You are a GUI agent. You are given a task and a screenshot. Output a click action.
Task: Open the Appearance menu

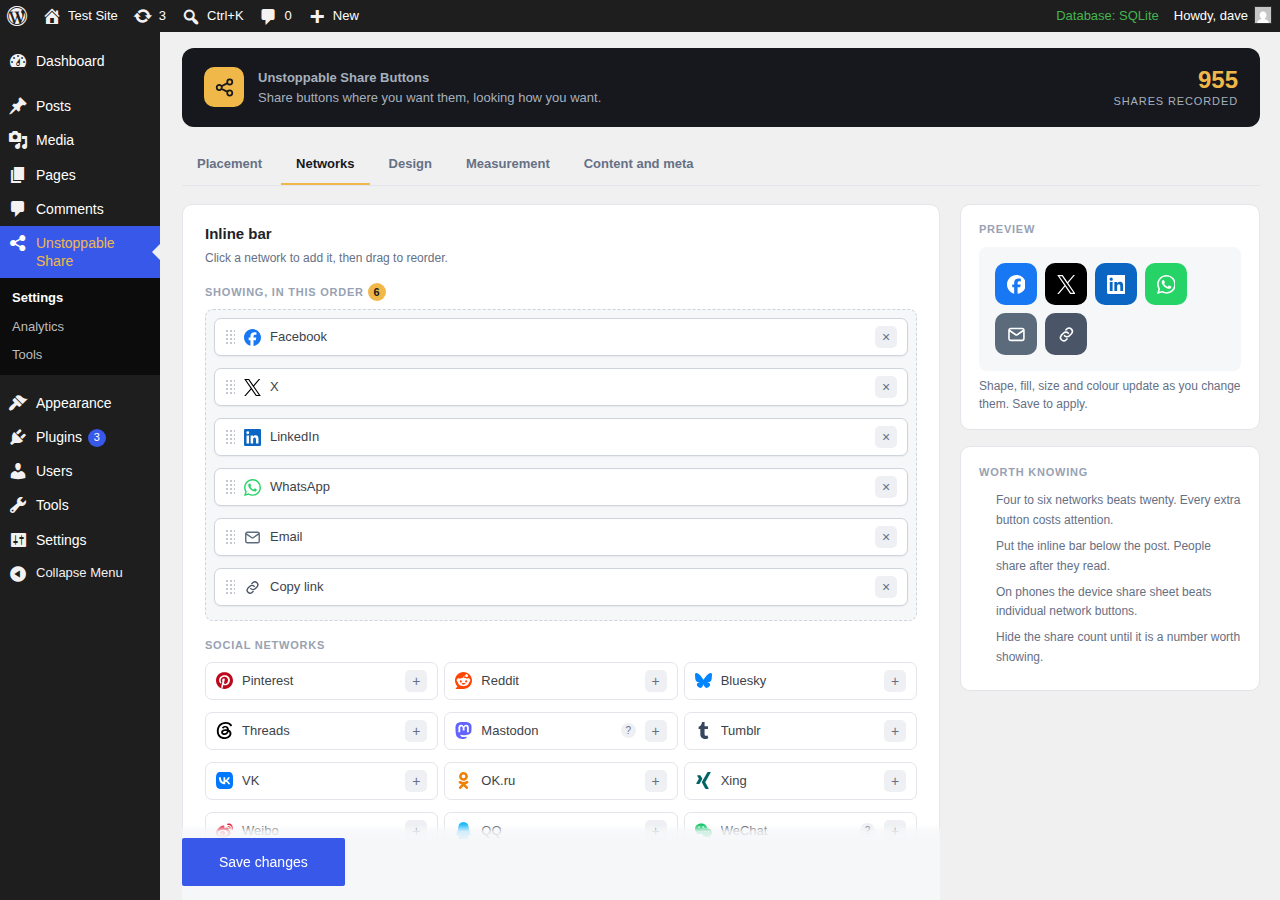pos(80,403)
